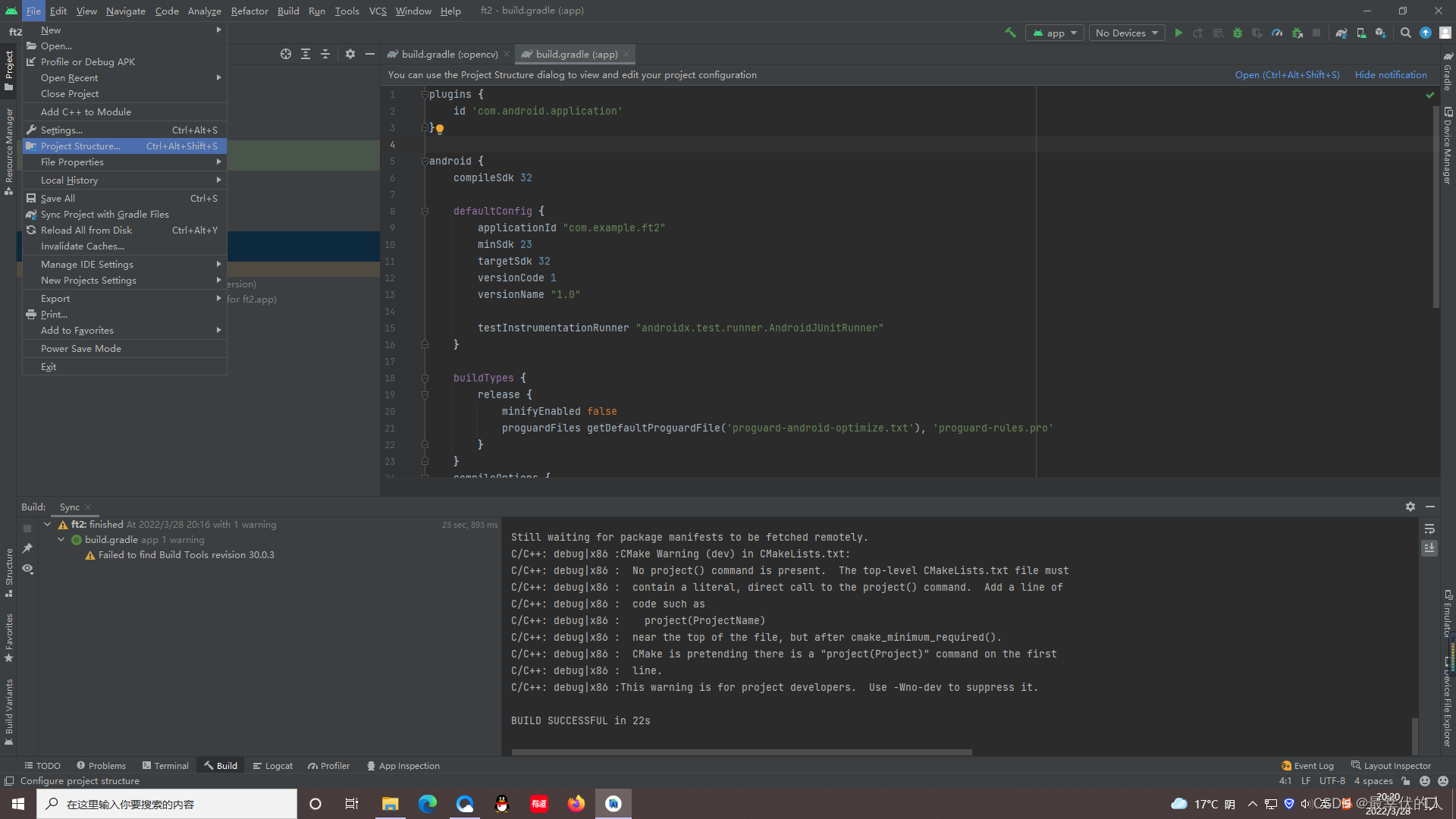Click the build output horizontal scrollbar
The width and height of the screenshot is (1456, 819).
click(742, 752)
